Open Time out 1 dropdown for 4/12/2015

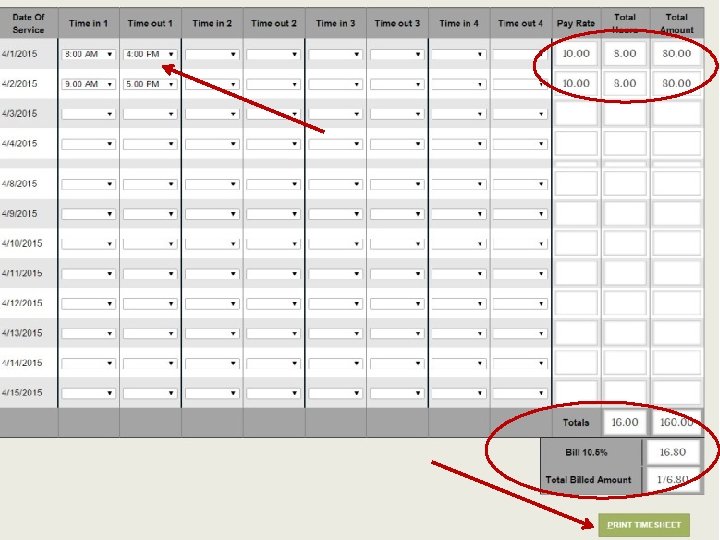(x=150, y=304)
